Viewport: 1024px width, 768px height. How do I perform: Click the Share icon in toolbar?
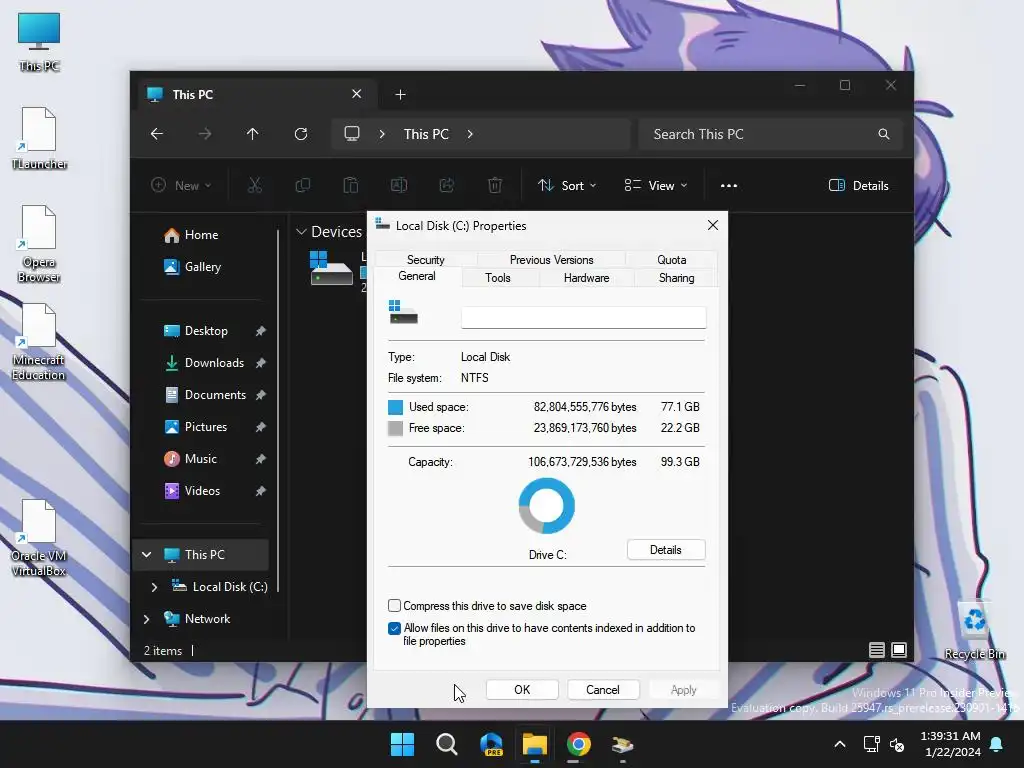point(447,185)
